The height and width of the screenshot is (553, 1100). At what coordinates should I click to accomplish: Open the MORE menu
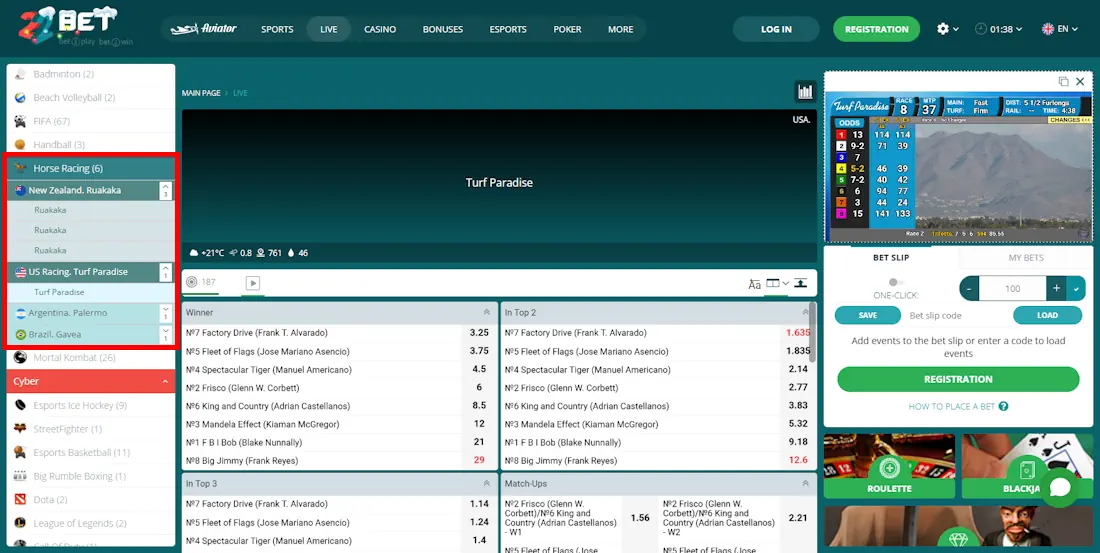coord(620,29)
